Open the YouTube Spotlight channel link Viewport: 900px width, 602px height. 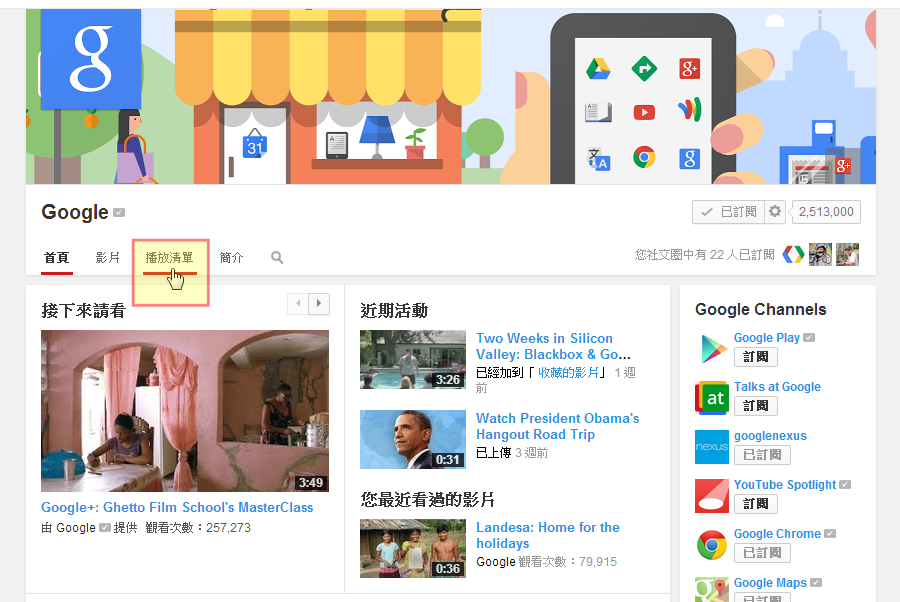tap(785, 485)
